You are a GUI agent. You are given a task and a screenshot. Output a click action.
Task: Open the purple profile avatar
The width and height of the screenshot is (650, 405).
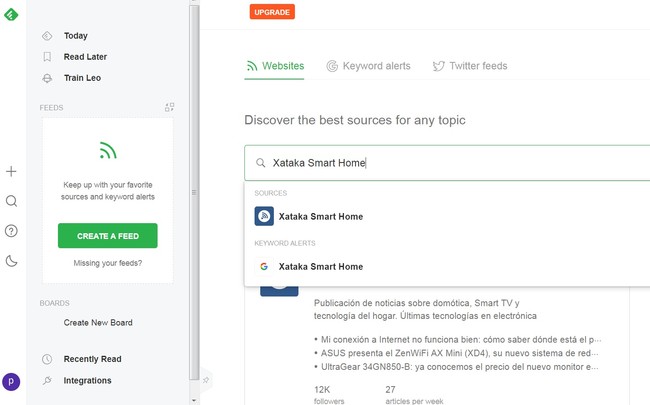[x=11, y=381]
